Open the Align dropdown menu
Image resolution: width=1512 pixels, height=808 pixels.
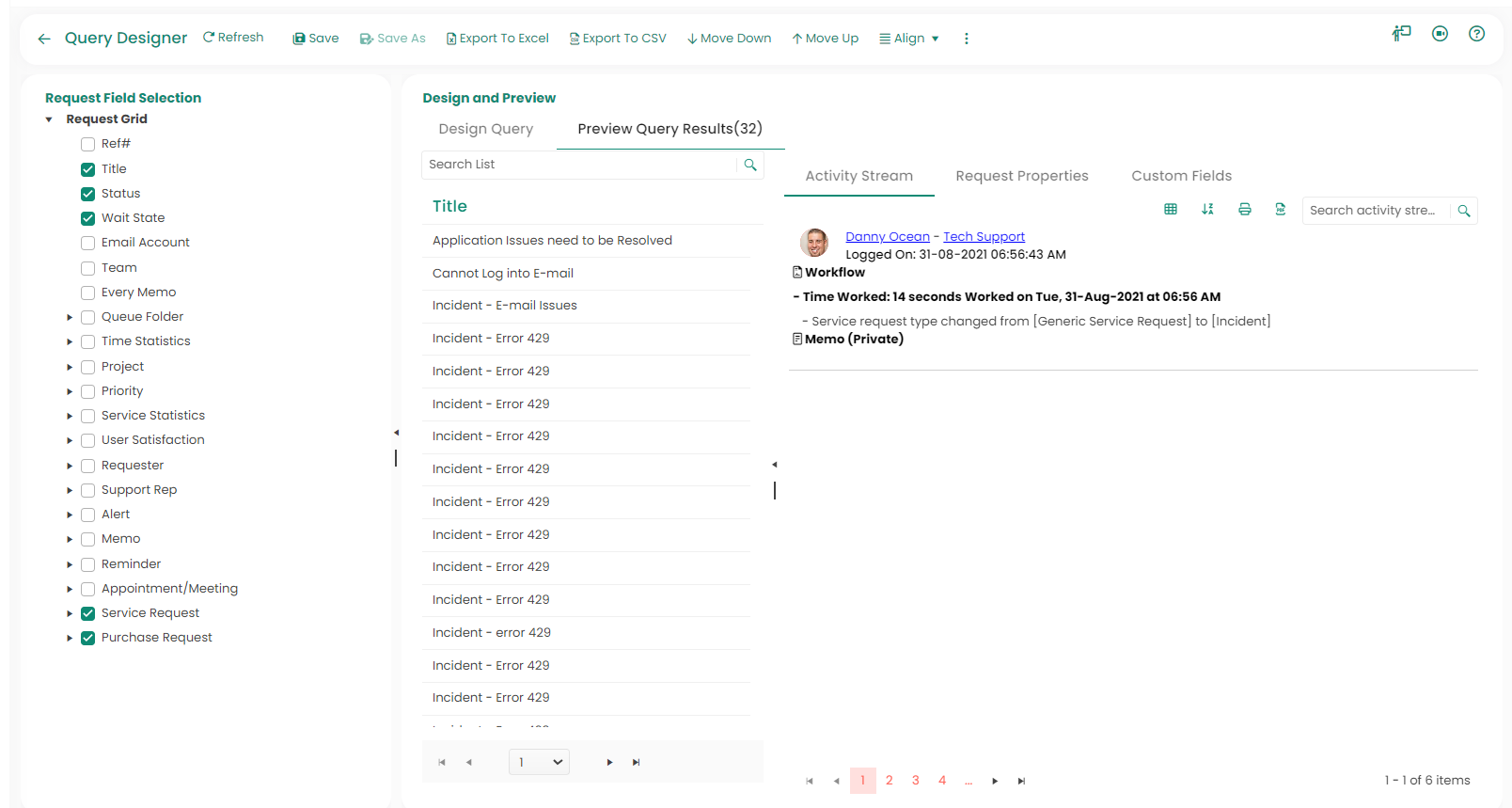tap(908, 39)
